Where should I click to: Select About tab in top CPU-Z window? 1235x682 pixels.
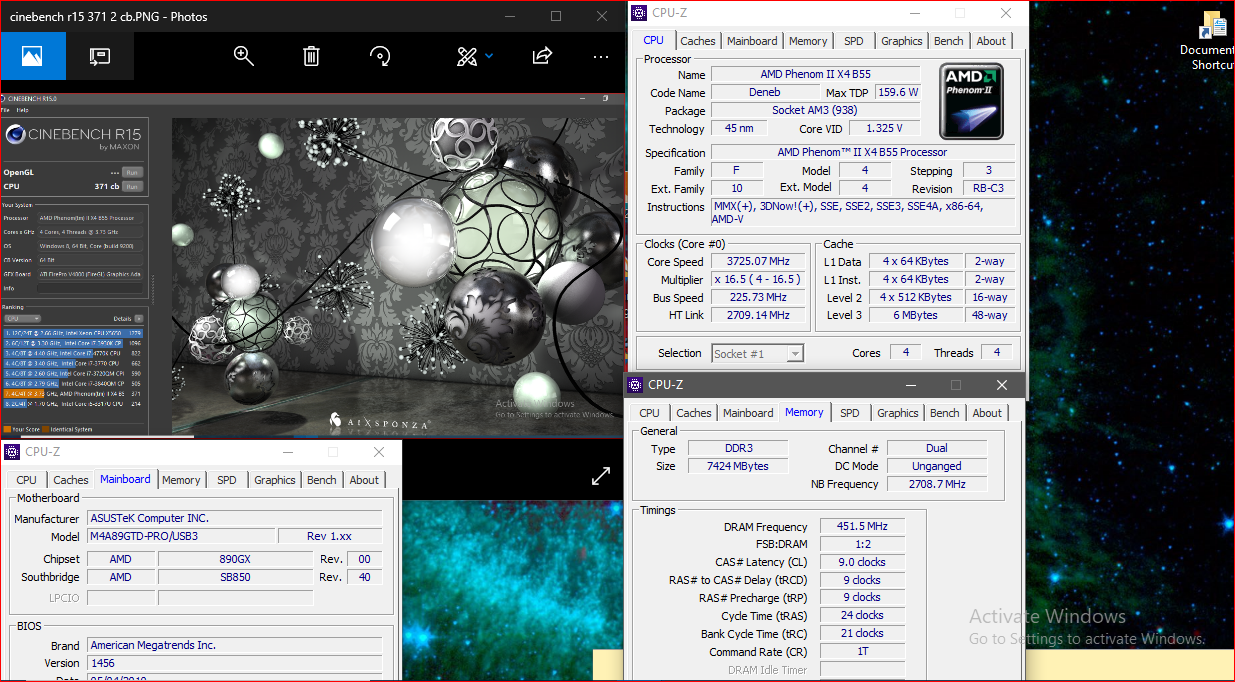992,41
